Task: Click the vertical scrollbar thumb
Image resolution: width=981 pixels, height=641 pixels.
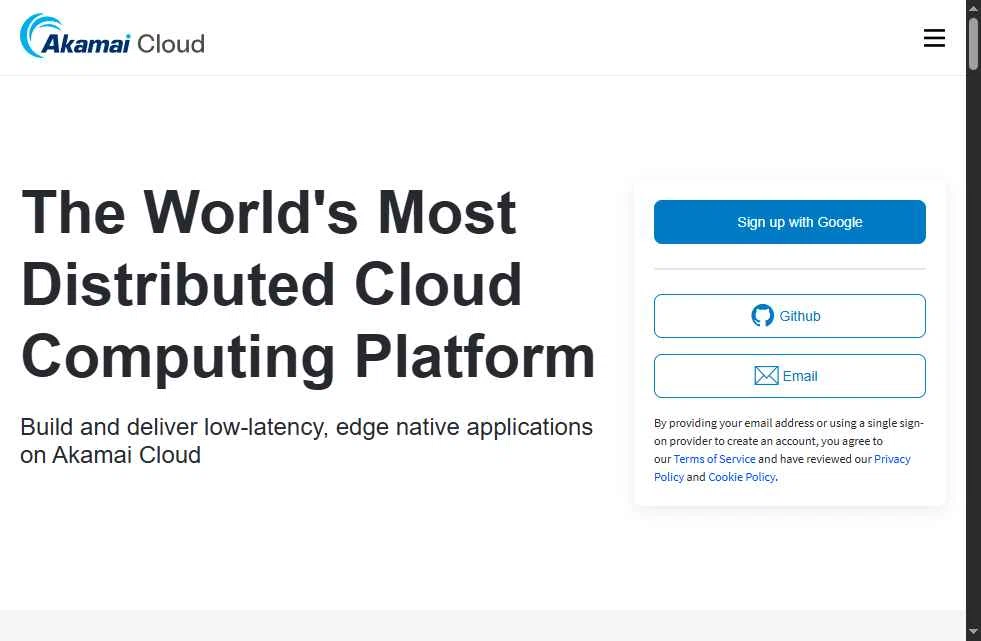Action: (x=973, y=44)
